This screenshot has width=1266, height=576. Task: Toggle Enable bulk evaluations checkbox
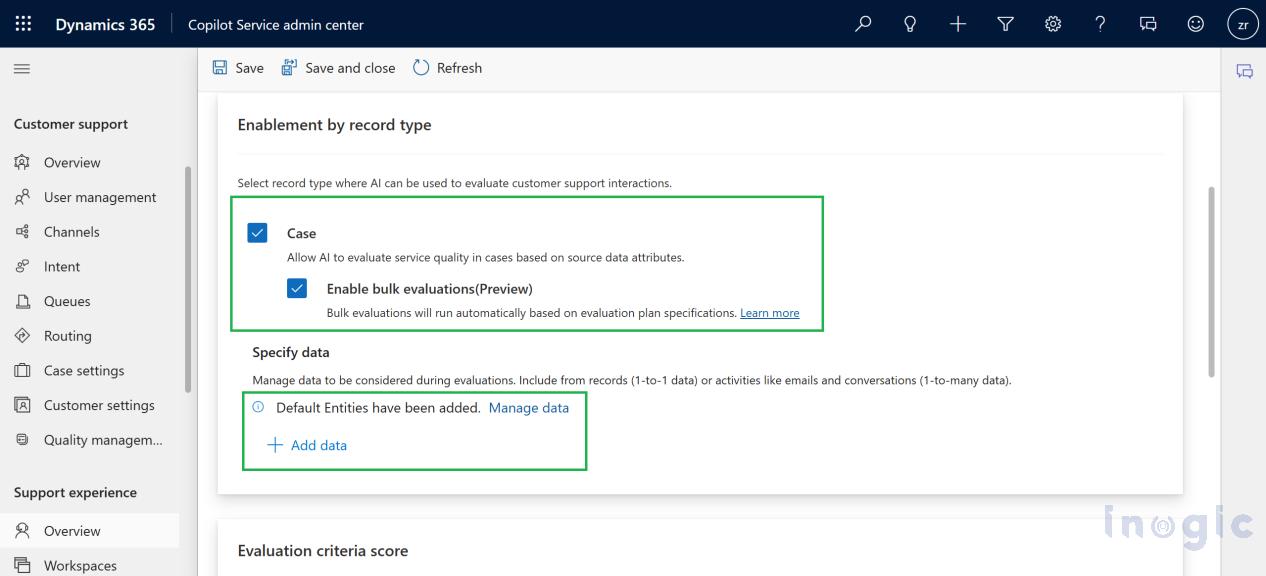pyautogui.click(x=297, y=289)
